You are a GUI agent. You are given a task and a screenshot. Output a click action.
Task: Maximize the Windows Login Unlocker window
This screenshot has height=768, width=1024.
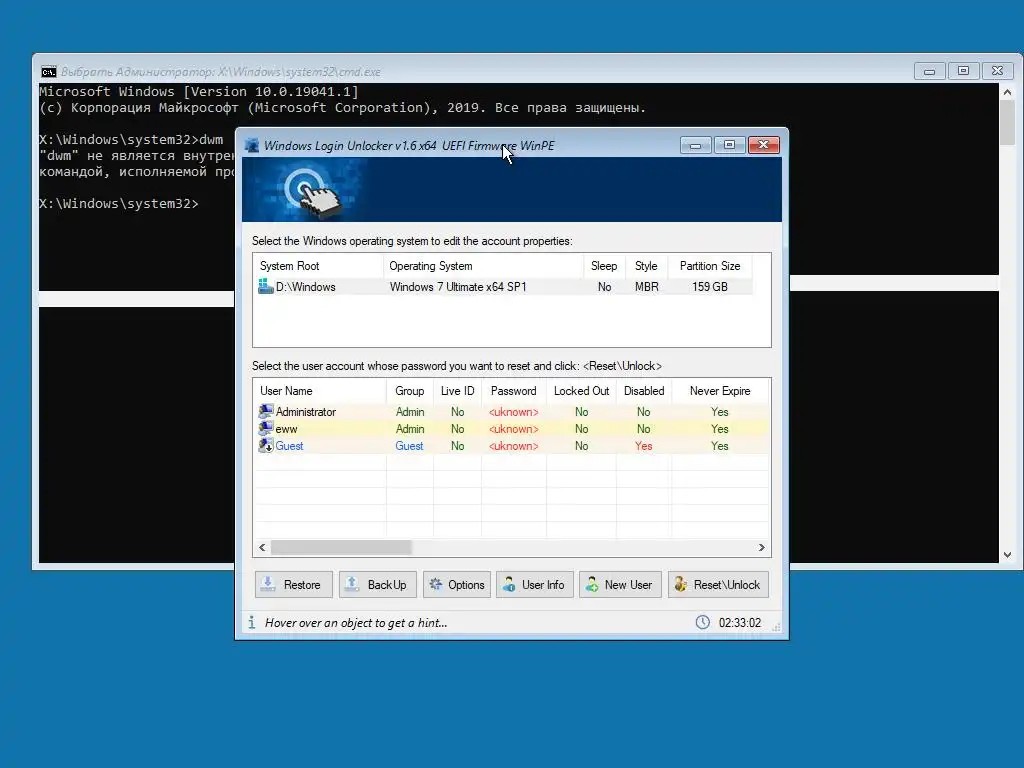pyautogui.click(x=729, y=145)
